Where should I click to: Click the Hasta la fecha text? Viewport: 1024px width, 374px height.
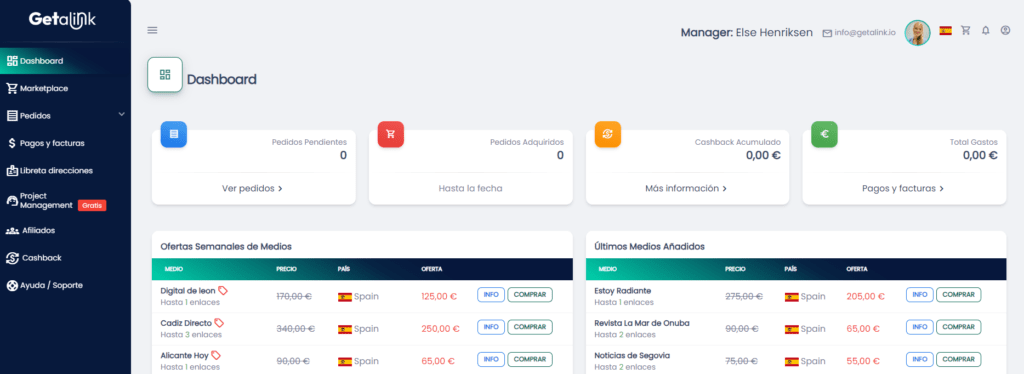coord(470,189)
